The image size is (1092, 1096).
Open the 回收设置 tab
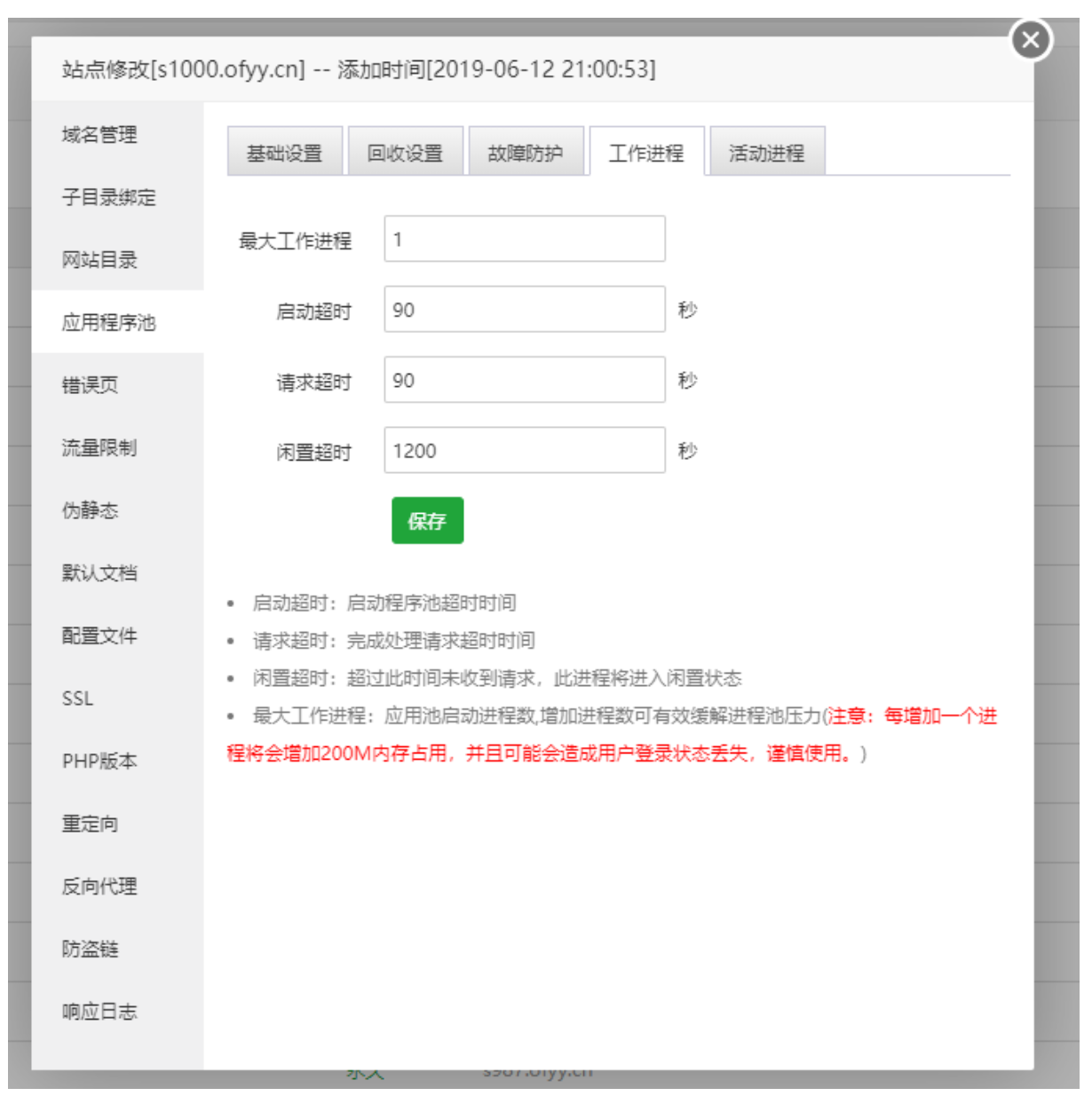click(406, 152)
